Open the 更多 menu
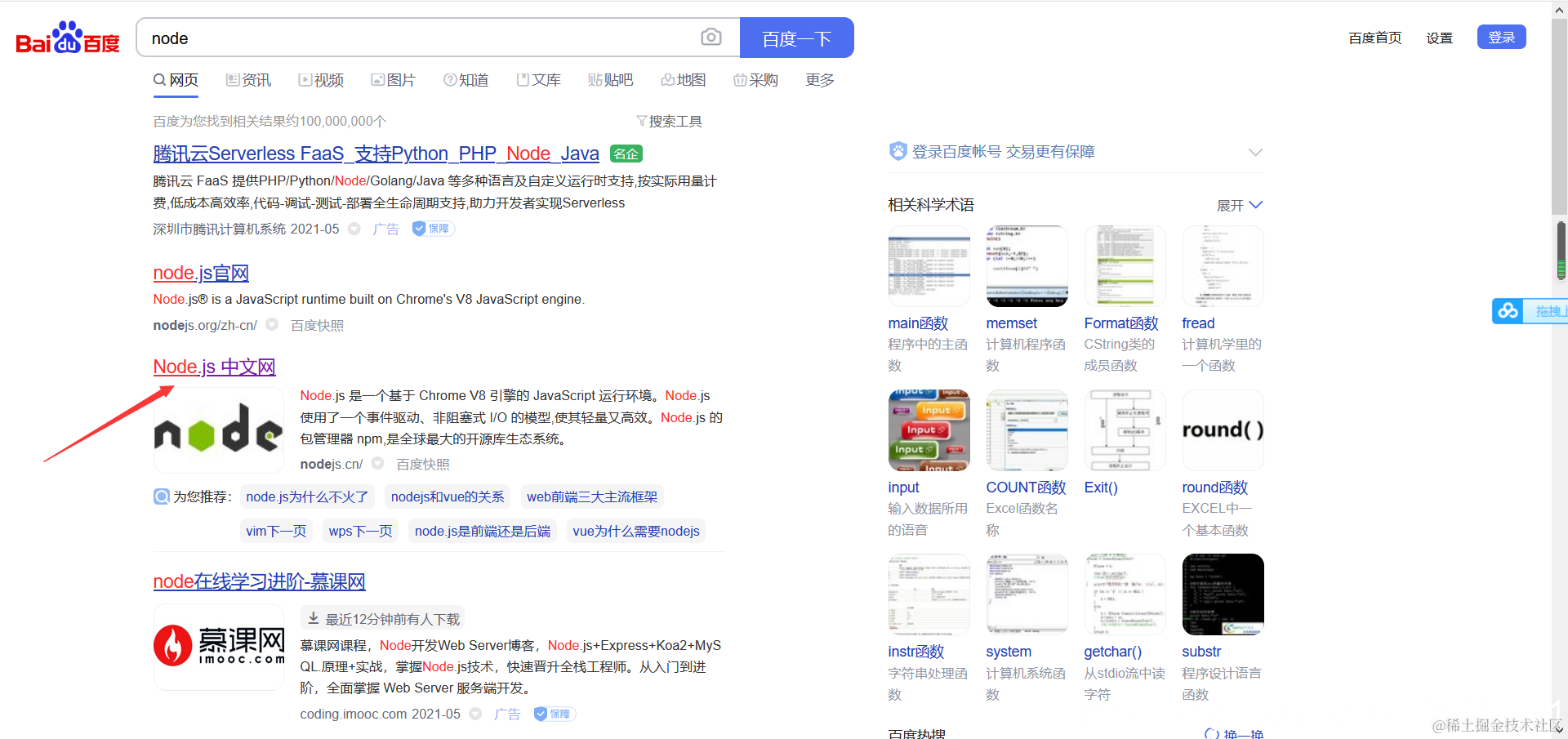This screenshot has width=1568, height=739. 819,79
